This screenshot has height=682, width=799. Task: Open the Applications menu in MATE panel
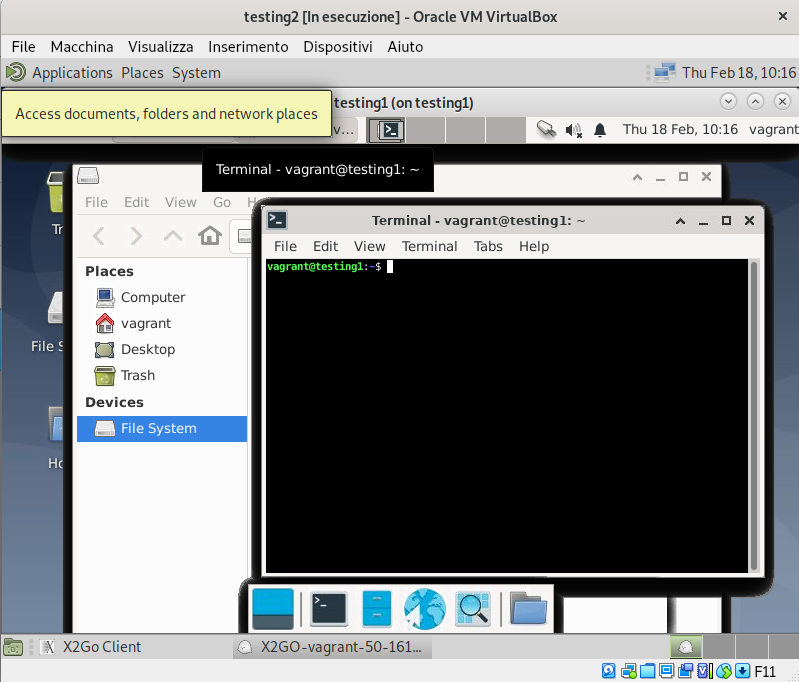point(72,73)
